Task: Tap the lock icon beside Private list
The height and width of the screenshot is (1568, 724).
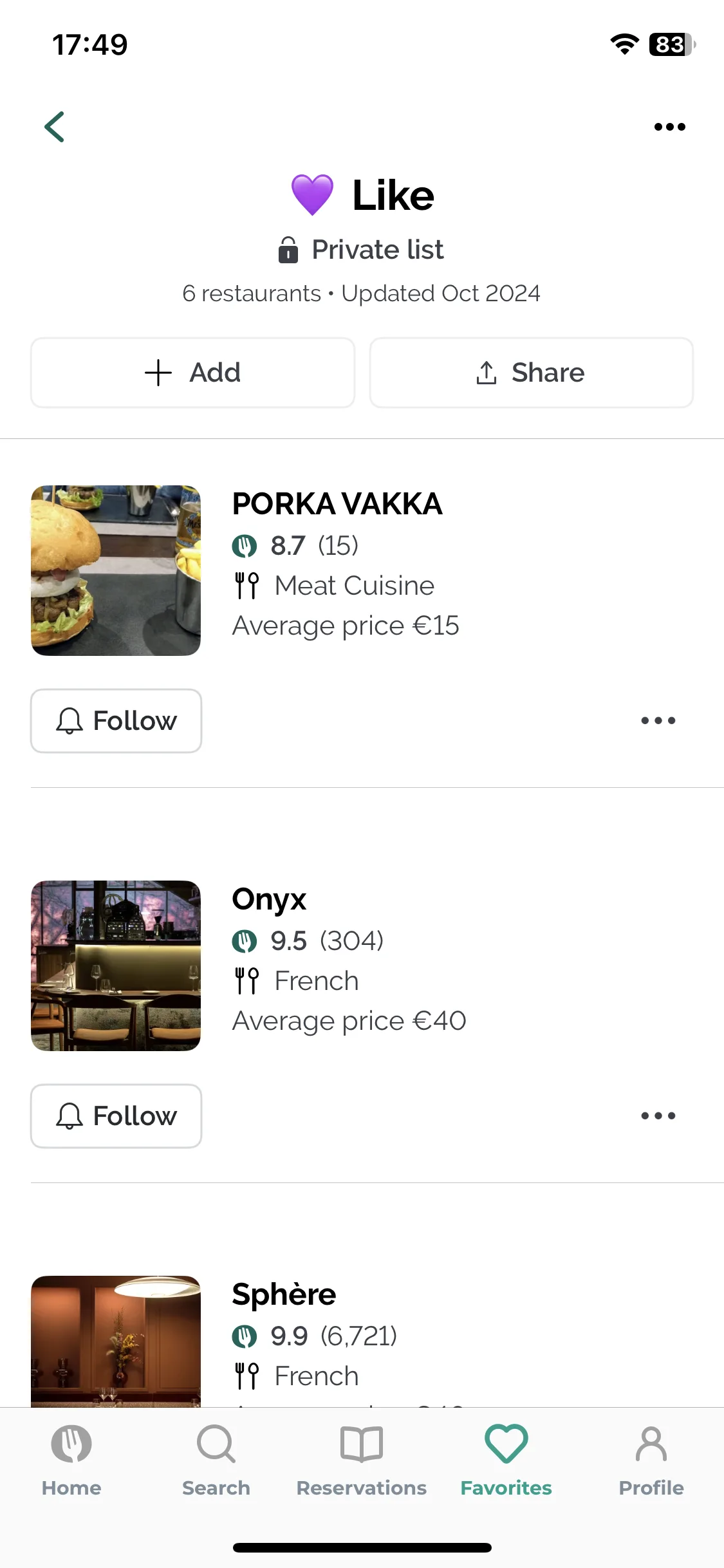Action: click(x=288, y=250)
